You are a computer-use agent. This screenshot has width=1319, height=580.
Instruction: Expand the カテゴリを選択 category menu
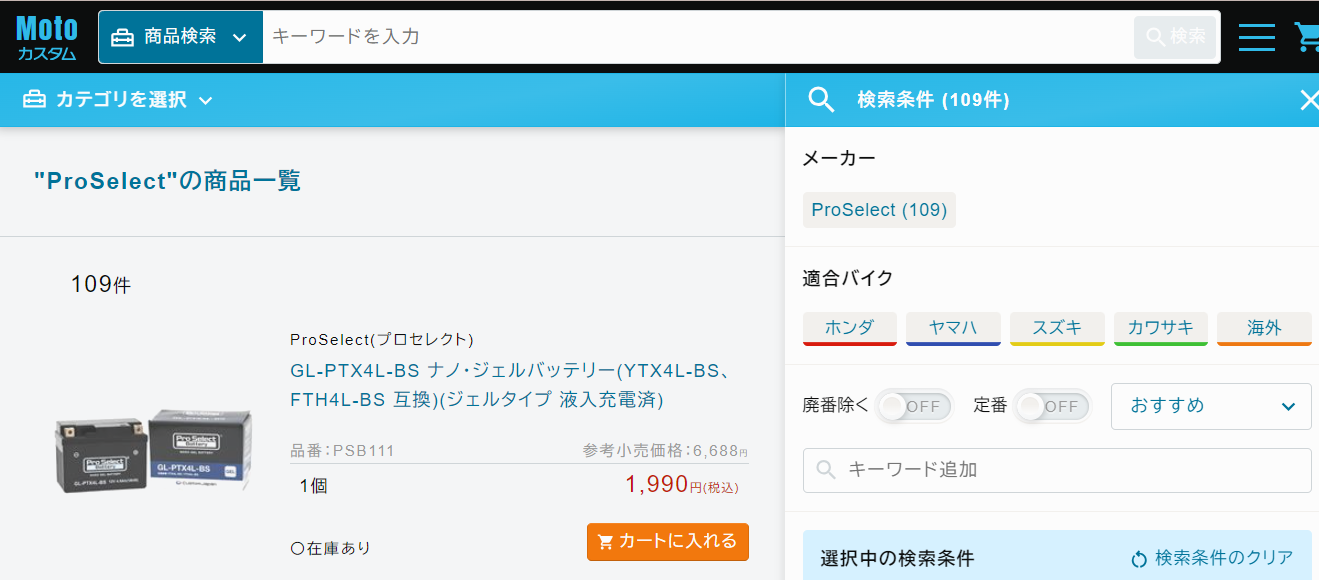[118, 100]
